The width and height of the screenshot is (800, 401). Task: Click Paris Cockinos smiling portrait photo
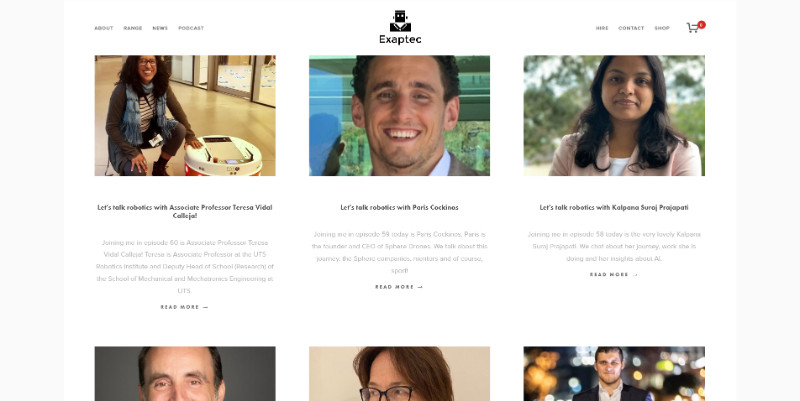click(399, 116)
